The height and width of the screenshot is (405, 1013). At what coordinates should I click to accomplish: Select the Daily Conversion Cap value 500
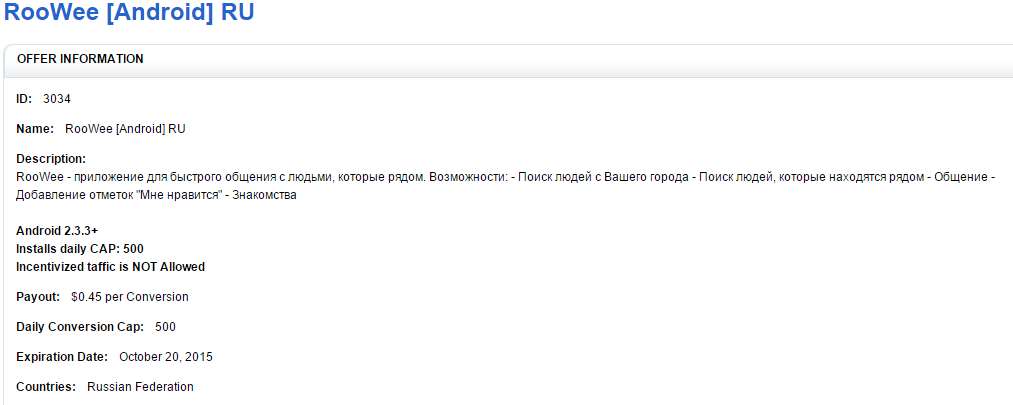tap(166, 327)
